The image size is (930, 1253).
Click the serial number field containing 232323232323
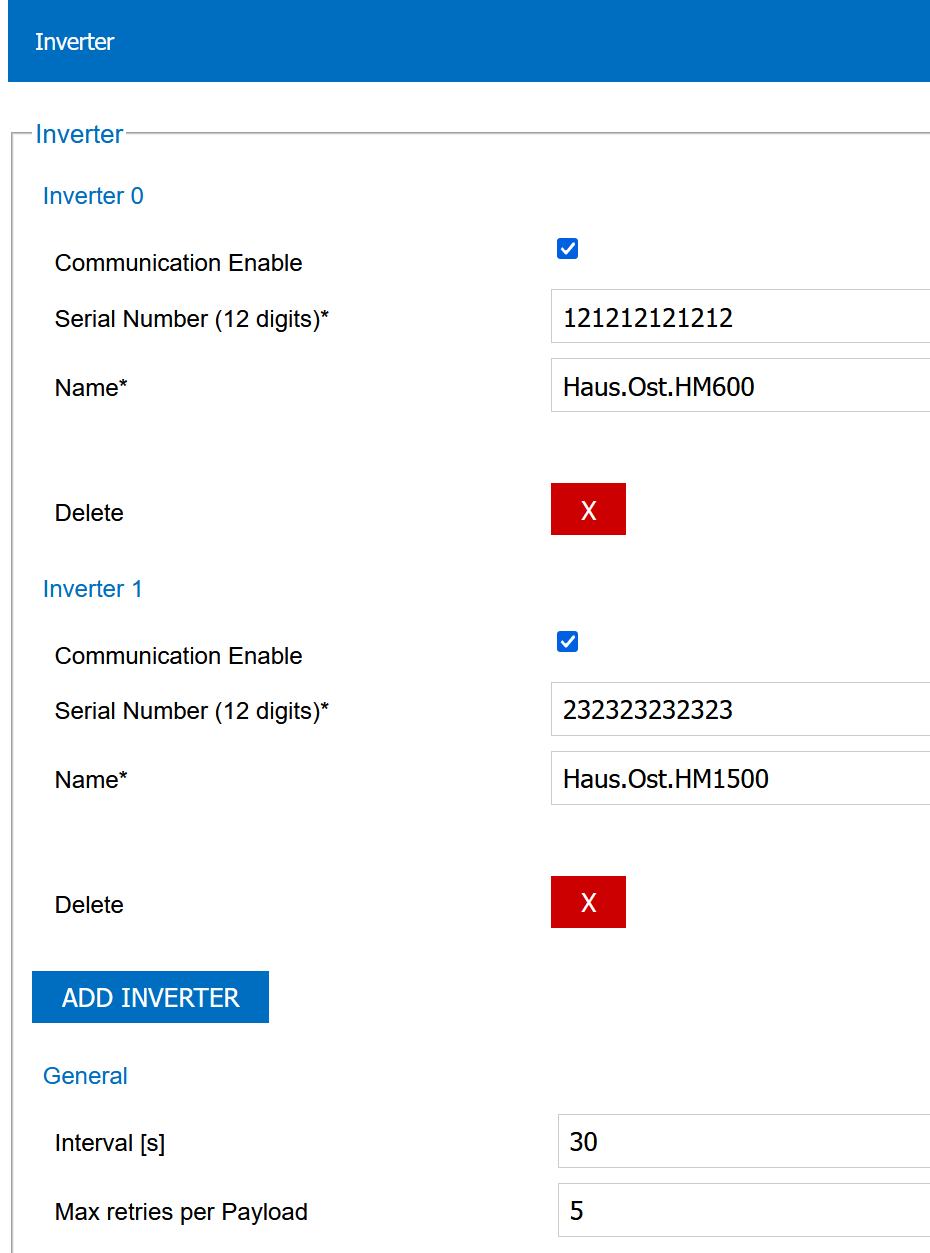pos(740,711)
